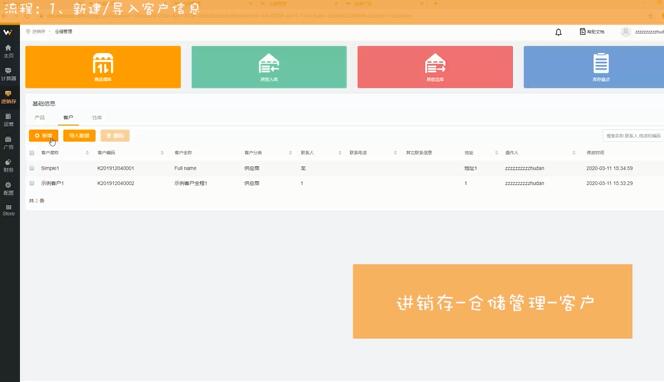Click the orange 新增 add button

click(44, 136)
